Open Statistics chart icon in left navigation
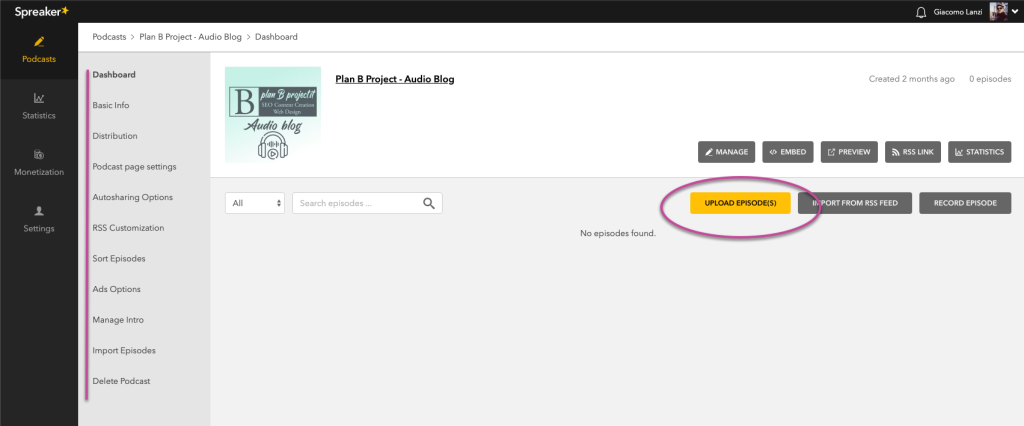This screenshot has width=1024, height=426. (x=39, y=98)
